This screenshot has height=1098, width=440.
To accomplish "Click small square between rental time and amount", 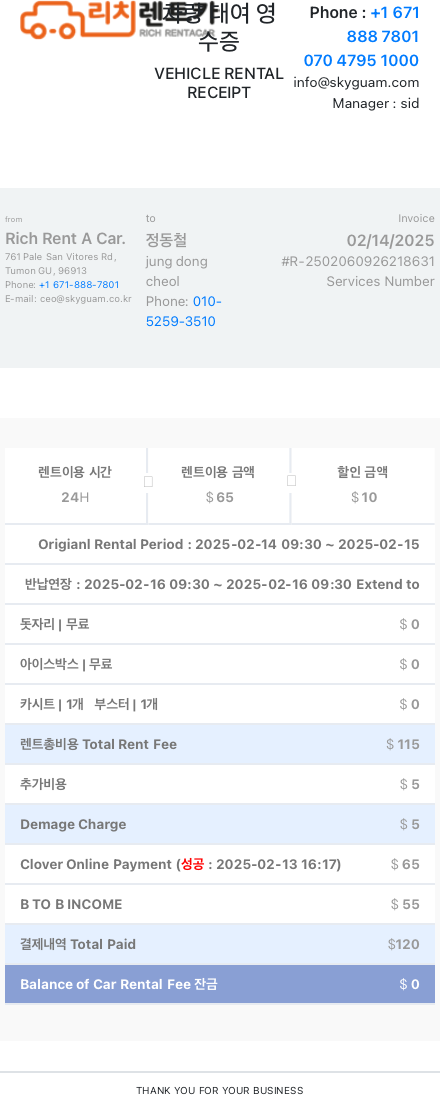I will coord(148,482).
